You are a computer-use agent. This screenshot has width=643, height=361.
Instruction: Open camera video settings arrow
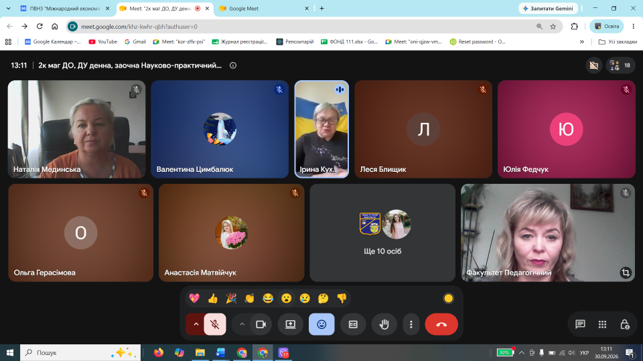(x=242, y=324)
